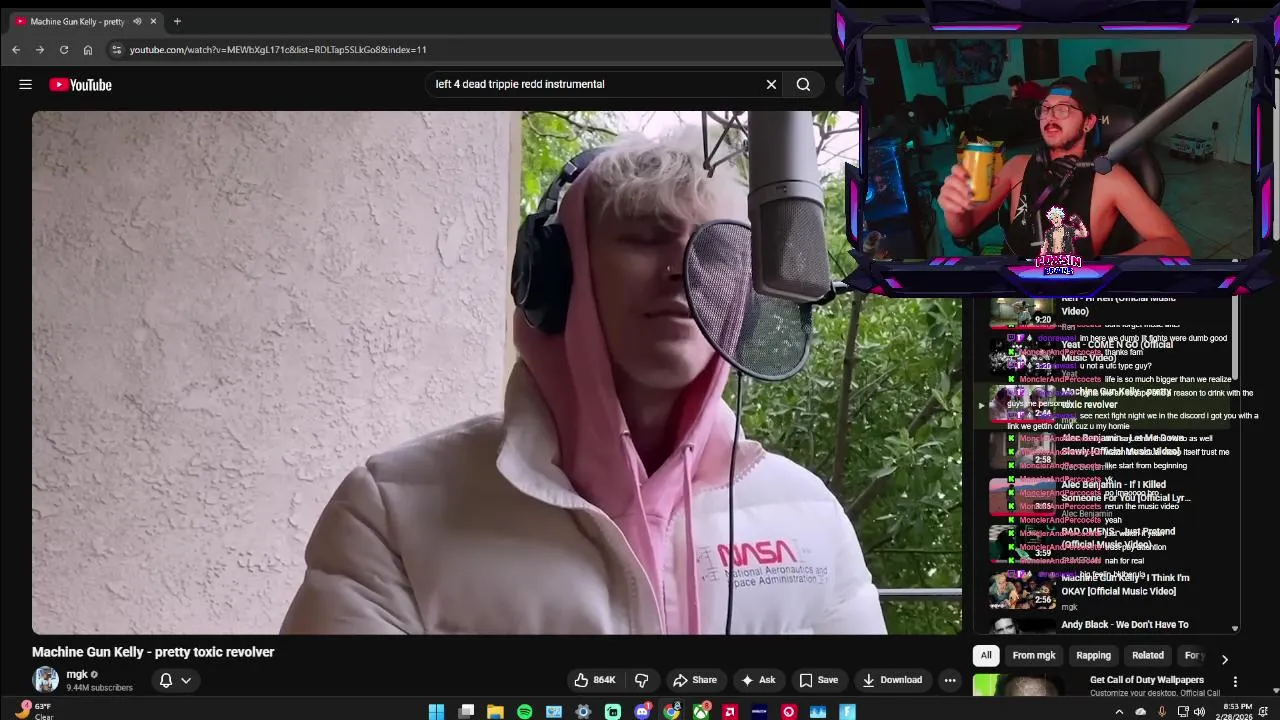Open the Xbox app from the taskbar
This screenshot has width=1280, height=720.
click(701, 712)
